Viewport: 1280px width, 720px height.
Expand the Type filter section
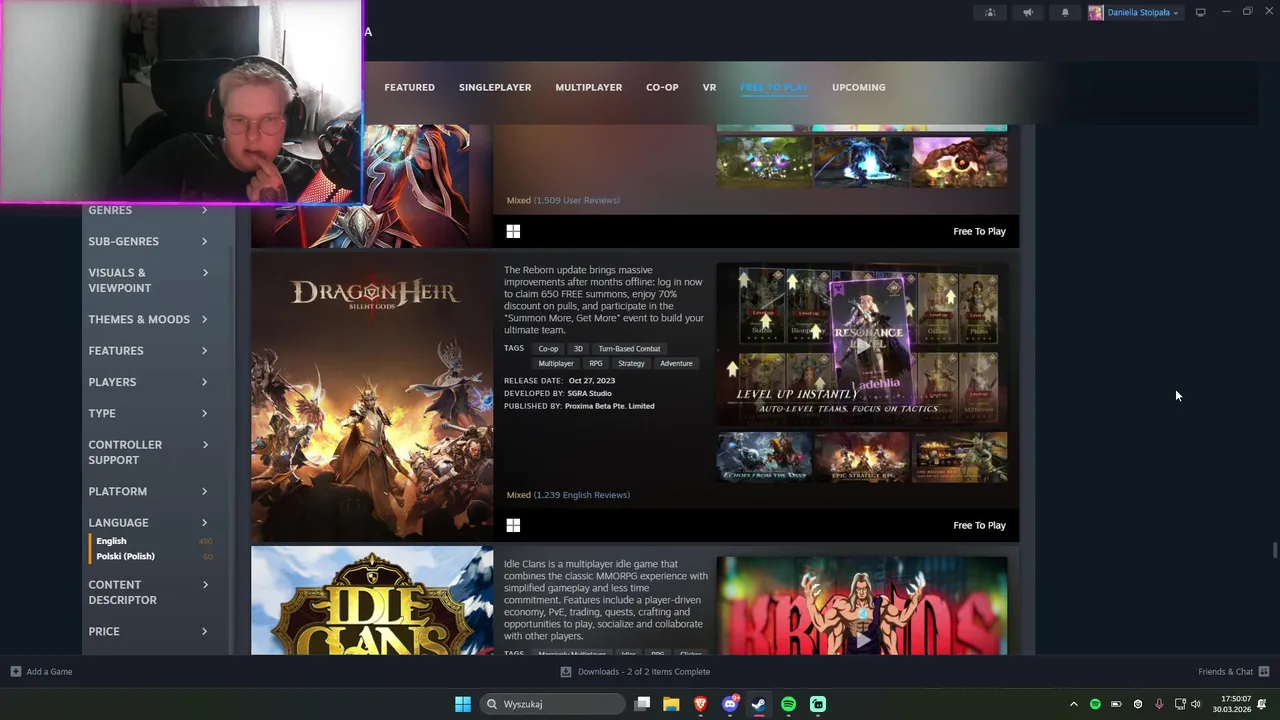(148, 413)
